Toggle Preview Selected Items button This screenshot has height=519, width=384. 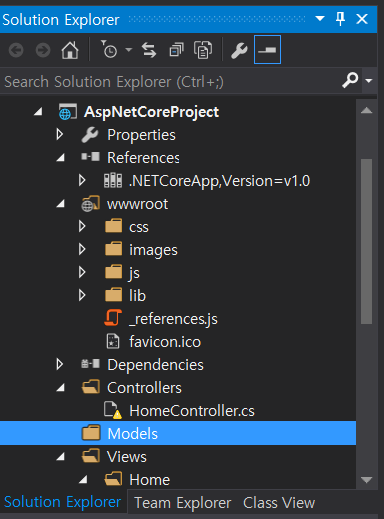(267, 50)
